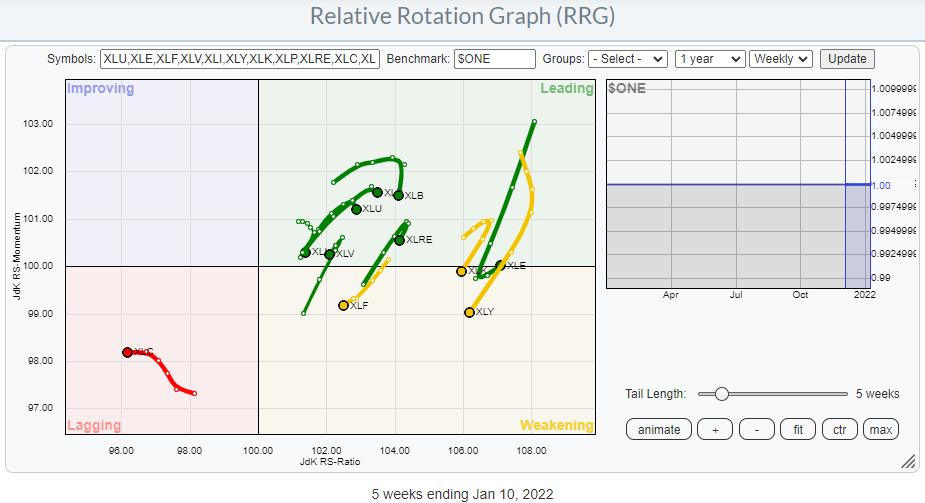
Task: Click the XLE data point
Action: (500, 266)
